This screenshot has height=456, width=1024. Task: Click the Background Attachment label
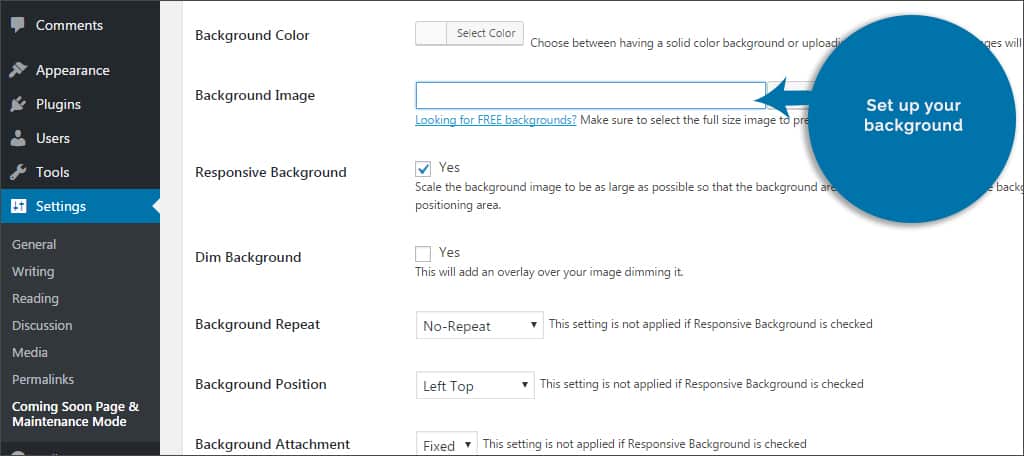[272, 444]
